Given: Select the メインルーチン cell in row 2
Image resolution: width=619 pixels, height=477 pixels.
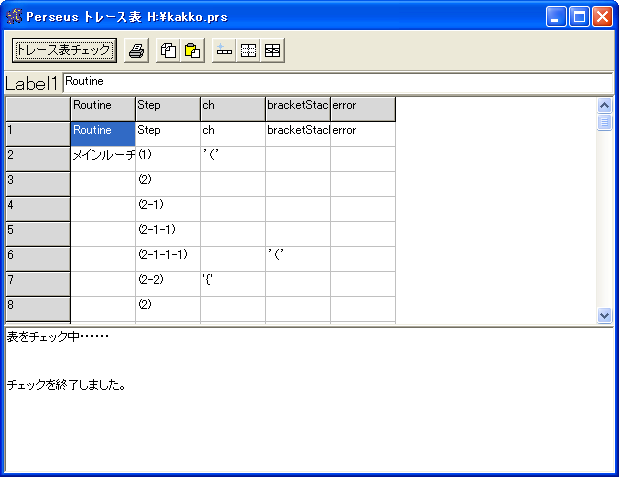Looking at the screenshot, I should point(103,156).
